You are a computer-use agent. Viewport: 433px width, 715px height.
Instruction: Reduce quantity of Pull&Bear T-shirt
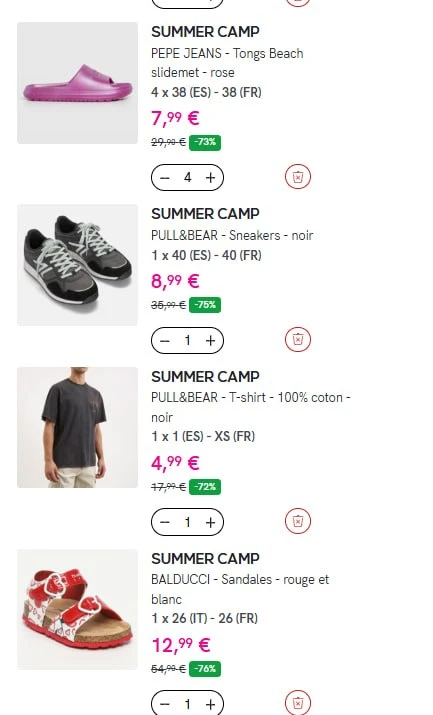coord(165,522)
